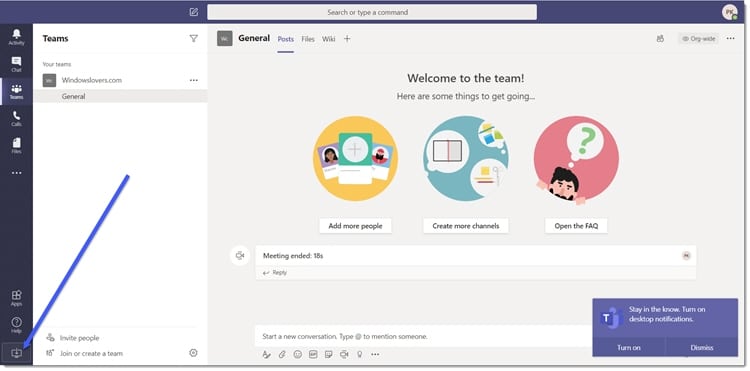The height and width of the screenshot is (371, 750).
Task: Switch to the Files tab
Action: click(x=308, y=39)
